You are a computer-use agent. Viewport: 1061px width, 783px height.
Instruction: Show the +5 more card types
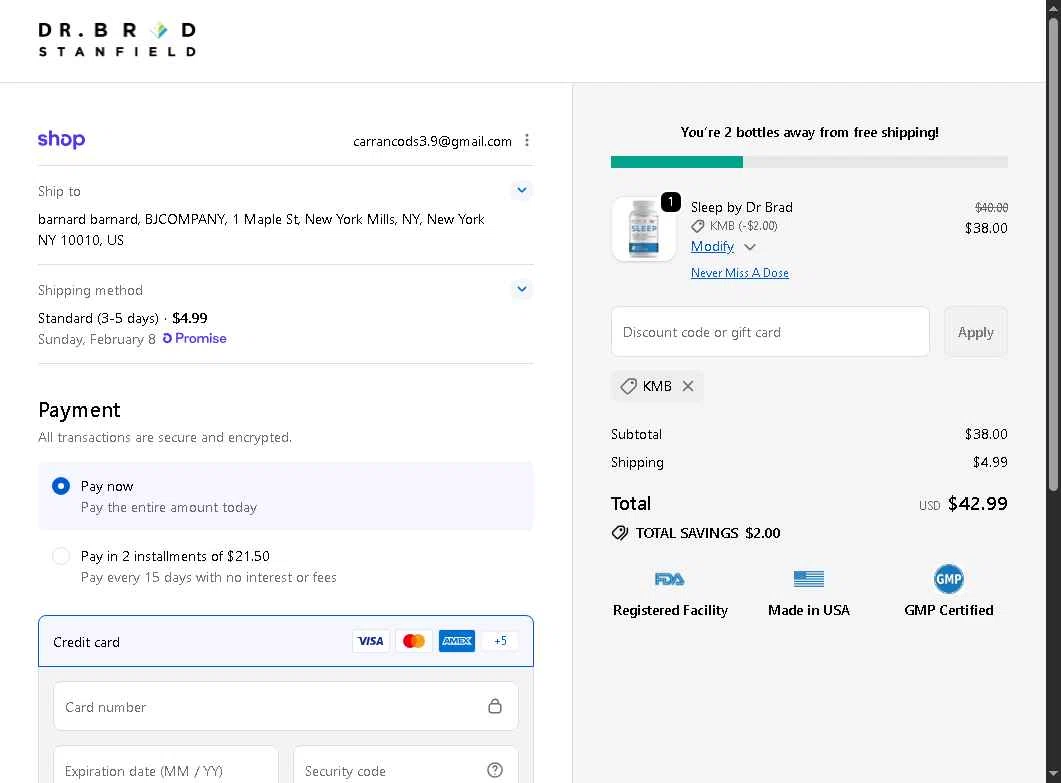tap(500, 641)
